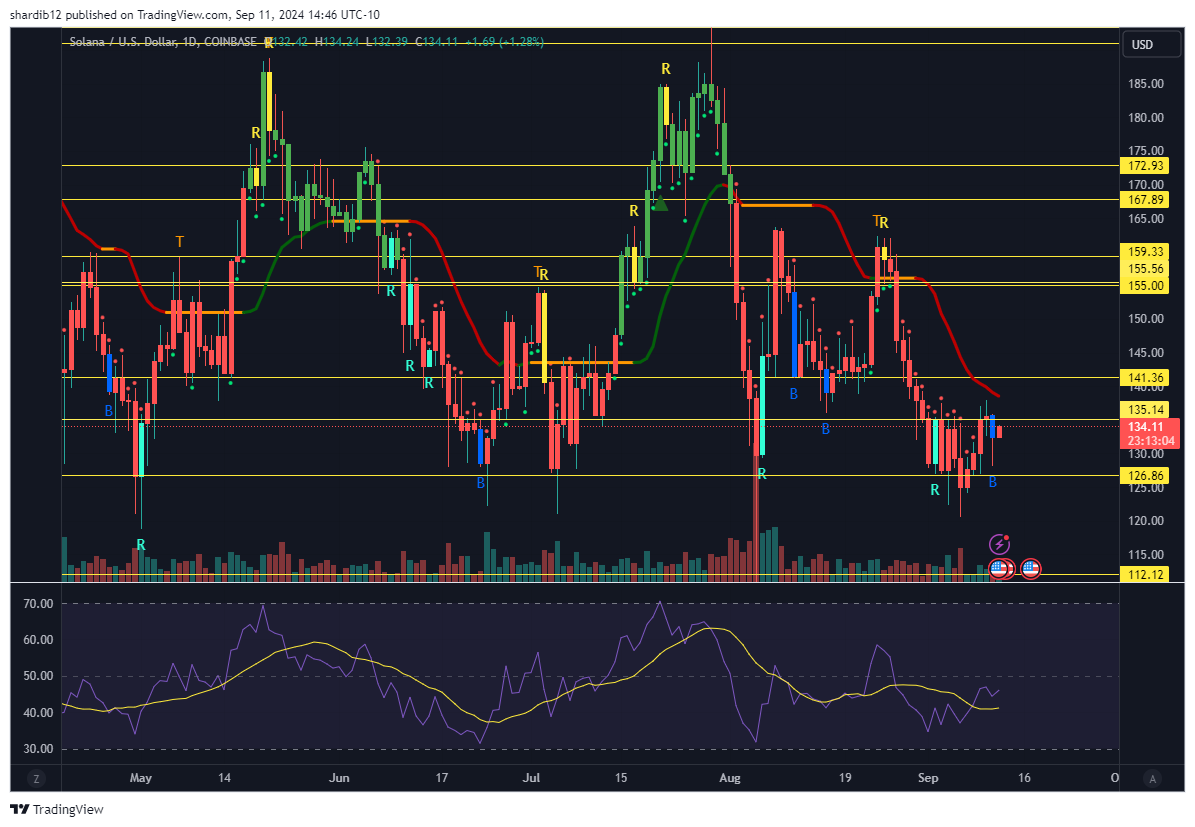Click the leftmost US flag economic event marker
The image size is (1195, 827).
[997, 568]
